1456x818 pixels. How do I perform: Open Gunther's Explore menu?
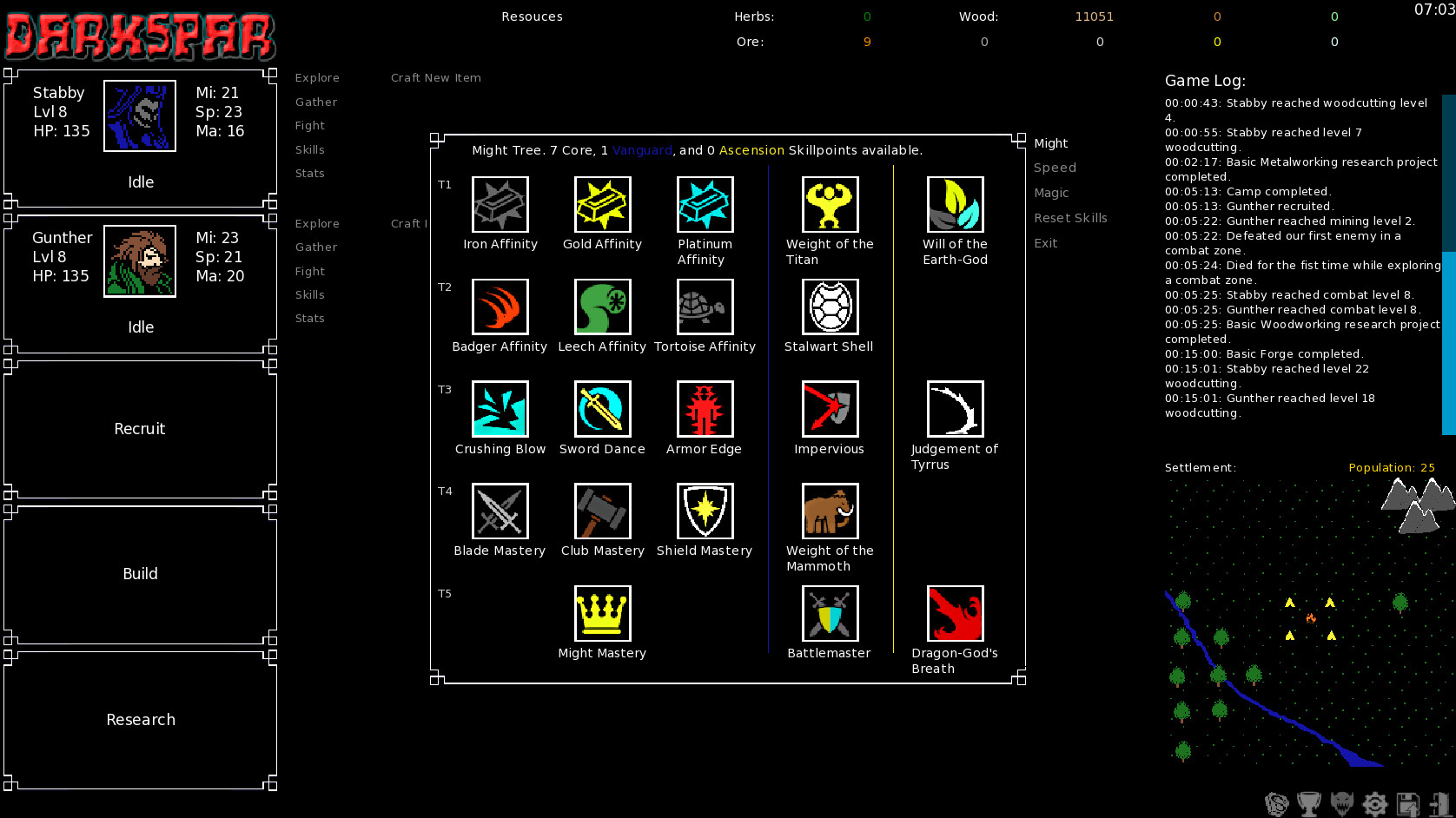pyautogui.click(x=316, y=223)
